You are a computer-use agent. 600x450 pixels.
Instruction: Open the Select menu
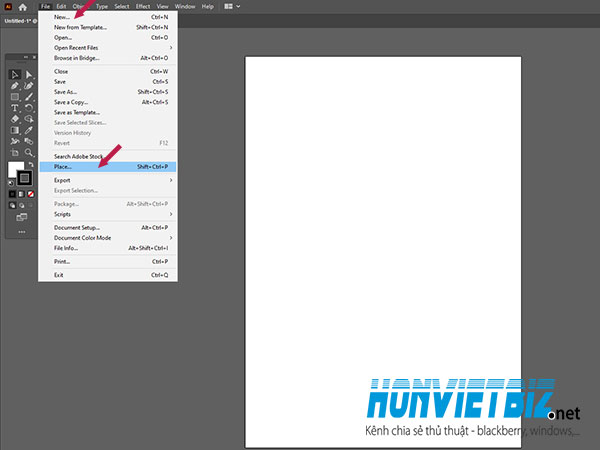coord(122,7)
